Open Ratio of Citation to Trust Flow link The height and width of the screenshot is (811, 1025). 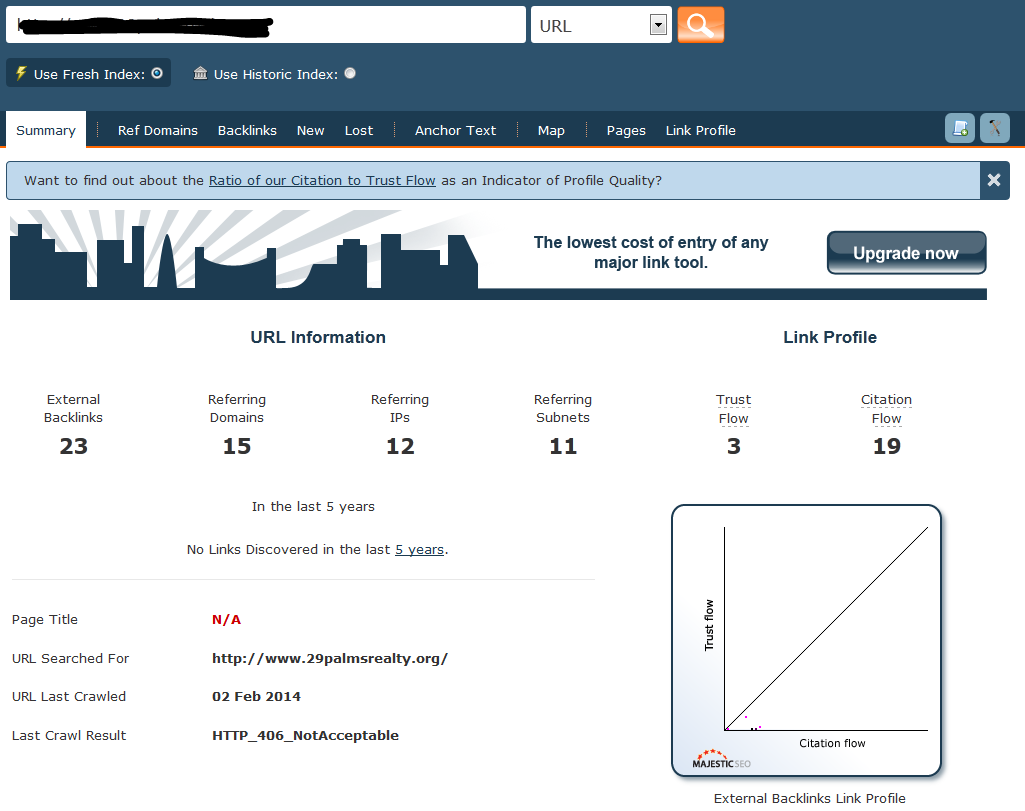pos(322,181)
